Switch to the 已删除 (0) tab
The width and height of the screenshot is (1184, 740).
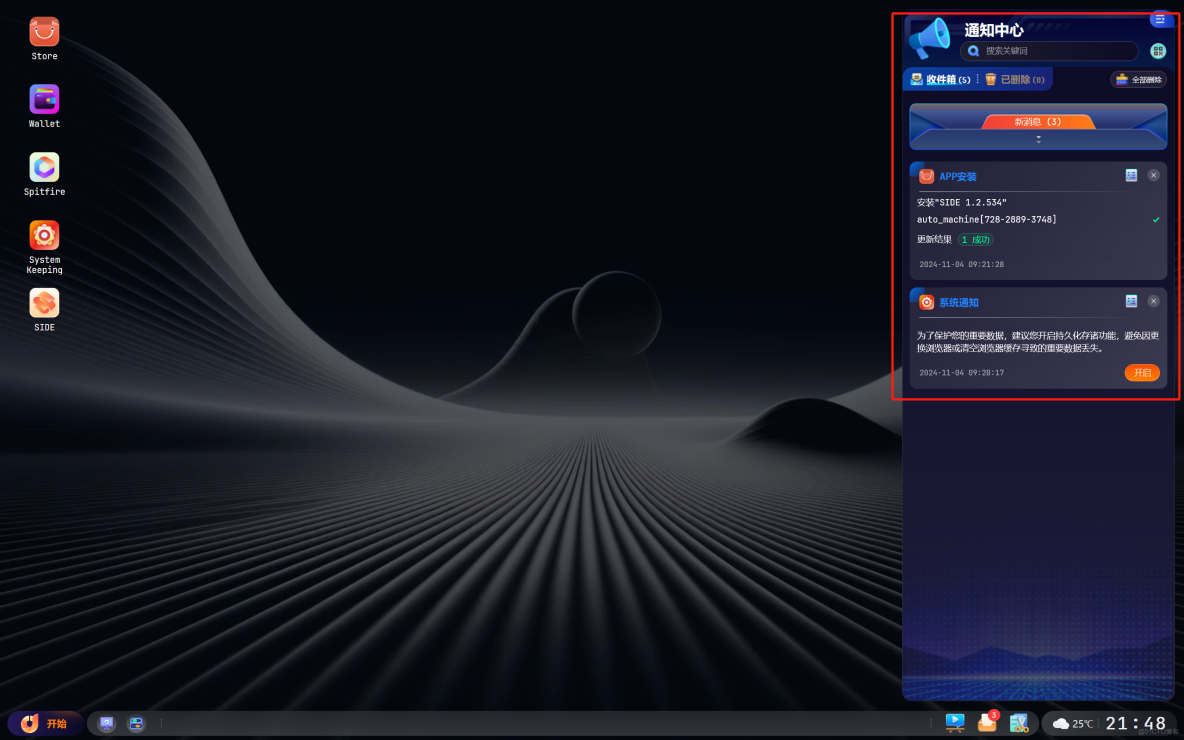coord(1015,79)
